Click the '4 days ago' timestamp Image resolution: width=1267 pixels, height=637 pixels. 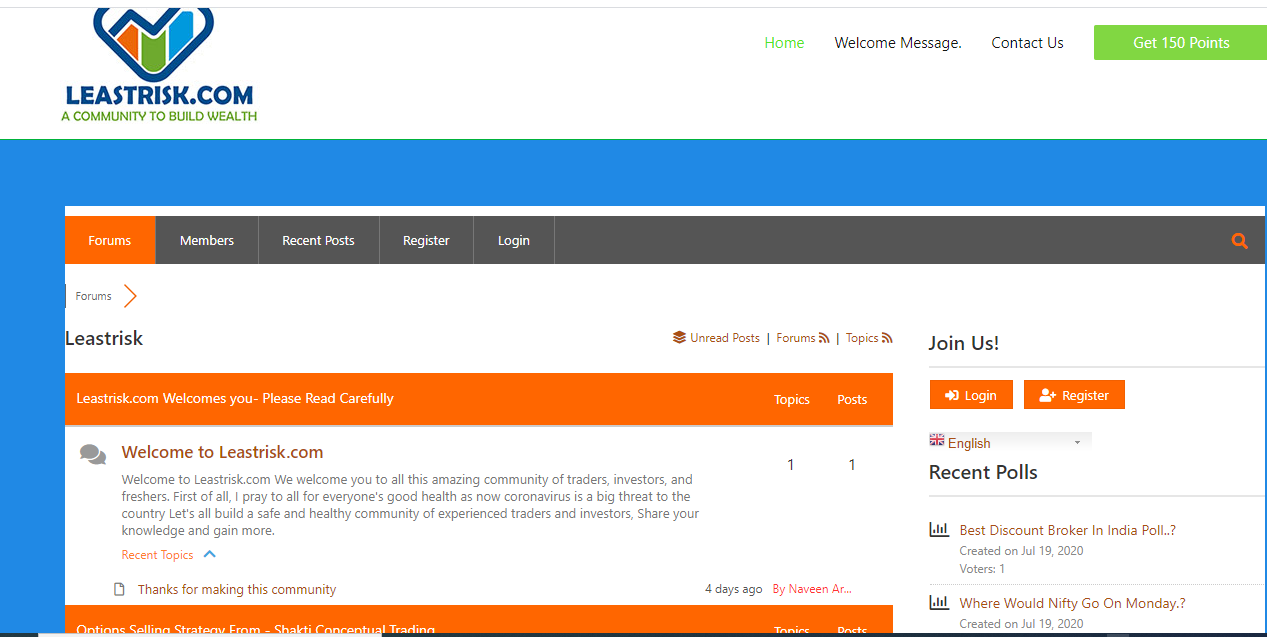pyautogui.click(x=733, y=589)
